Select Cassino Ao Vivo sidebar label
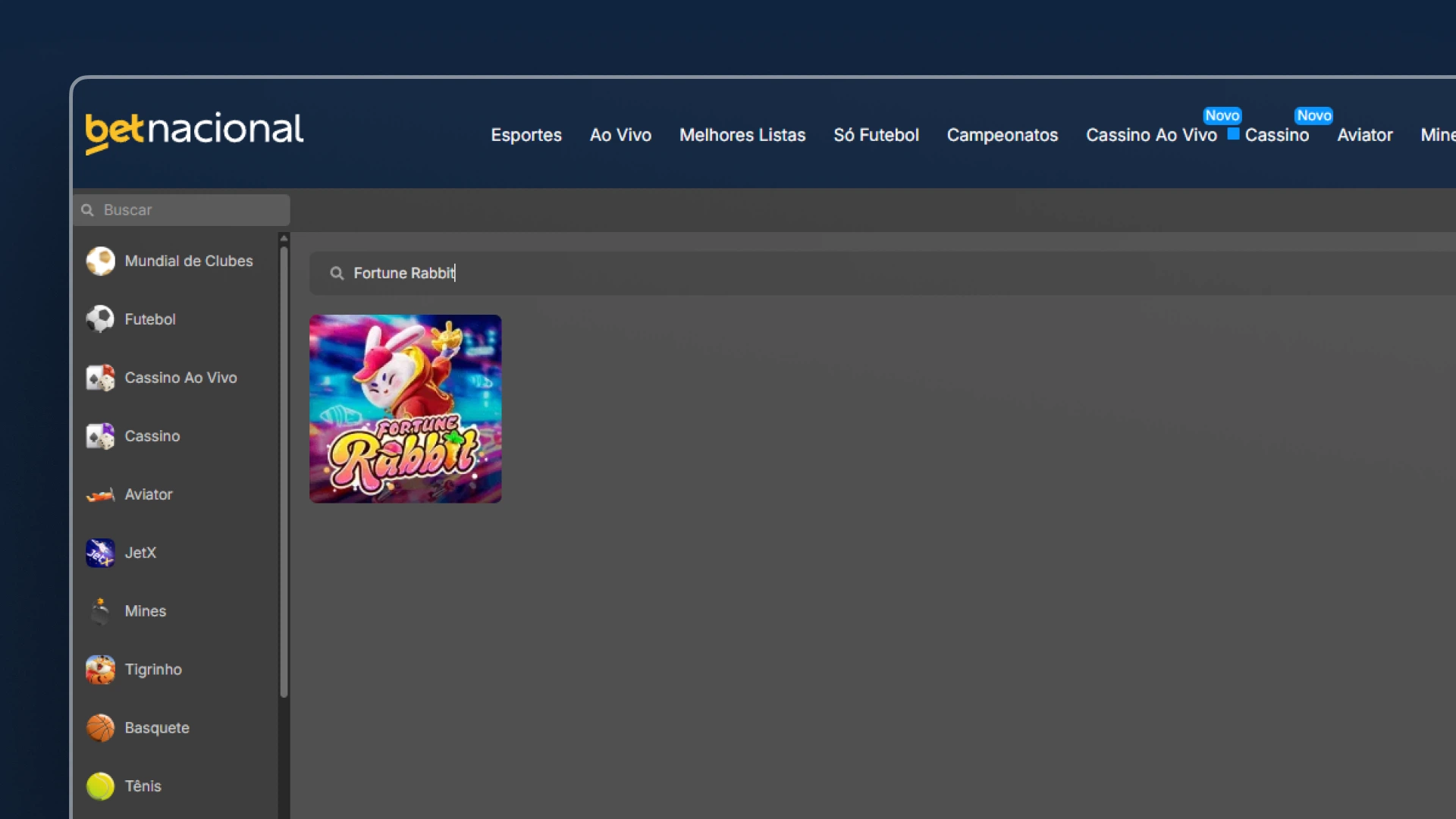The width and height of the screenshot is (1456, 819). (x=180, y=378)
